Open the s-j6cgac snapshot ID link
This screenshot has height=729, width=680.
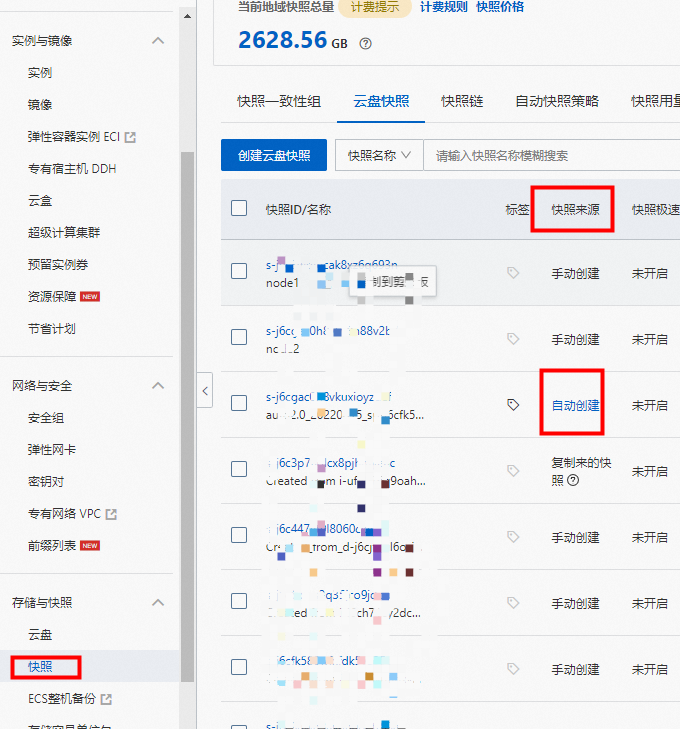pos(329,397)
